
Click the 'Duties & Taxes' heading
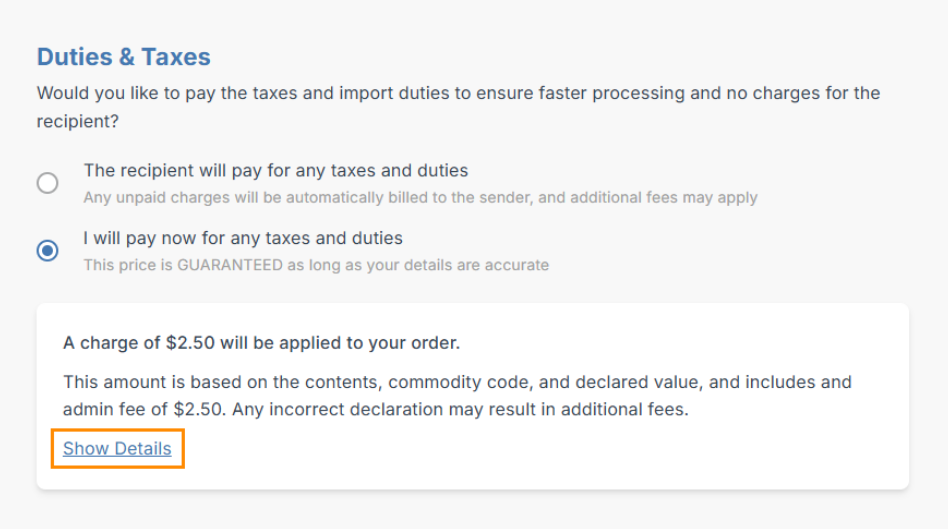pyautogui.click(x=124, y=57)
